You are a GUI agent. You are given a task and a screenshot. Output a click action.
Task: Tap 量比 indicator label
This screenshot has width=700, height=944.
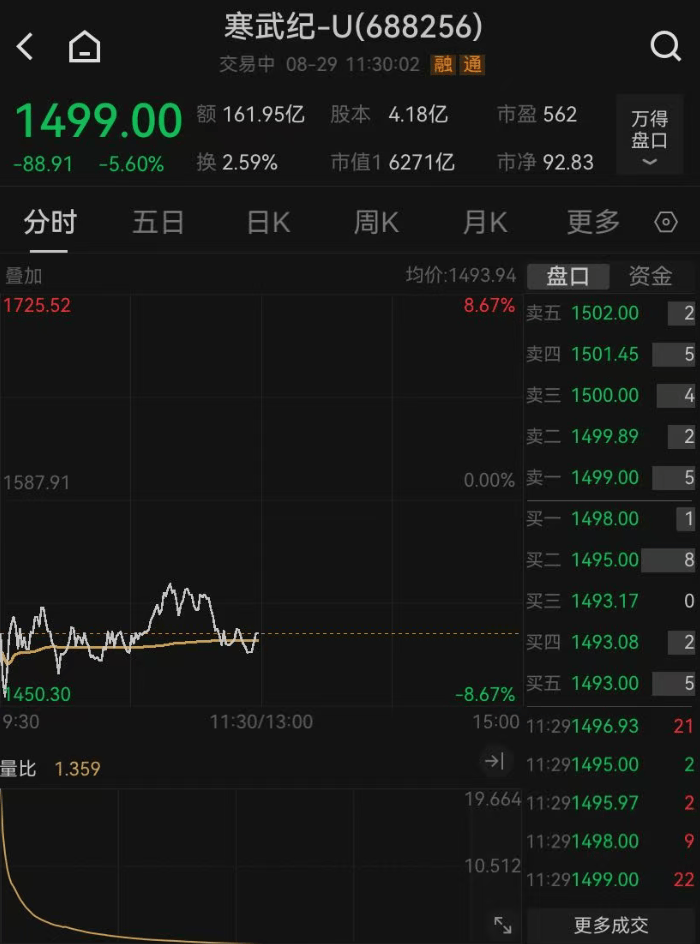18,769
